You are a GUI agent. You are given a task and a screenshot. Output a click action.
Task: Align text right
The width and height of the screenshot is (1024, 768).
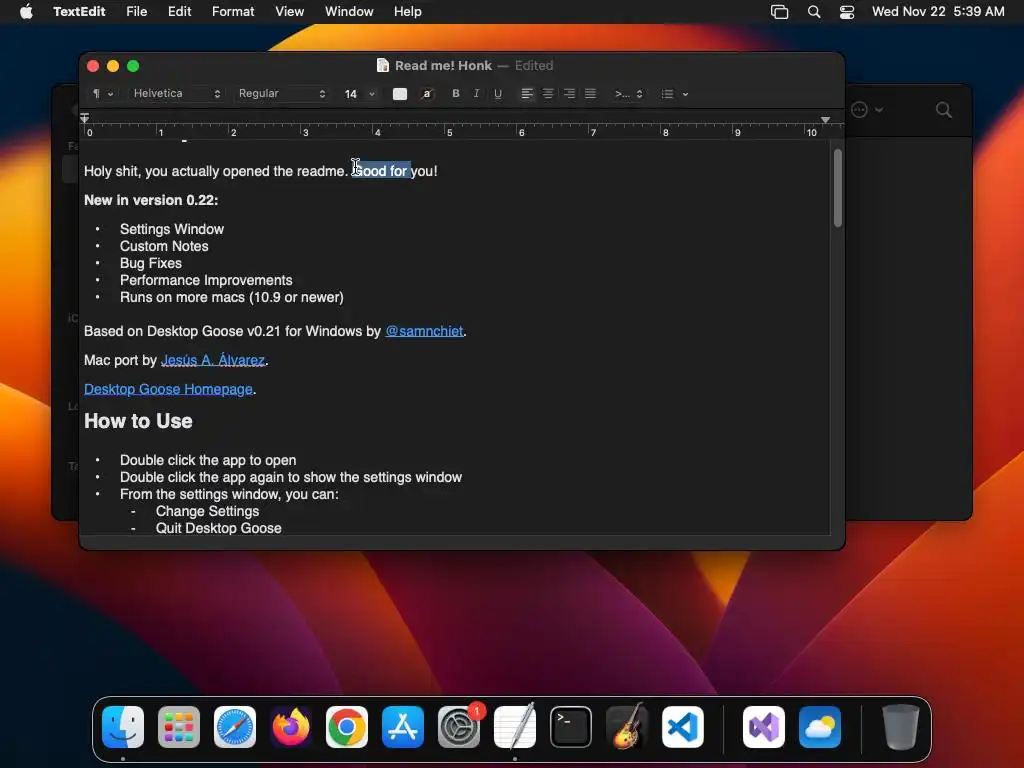569,93
